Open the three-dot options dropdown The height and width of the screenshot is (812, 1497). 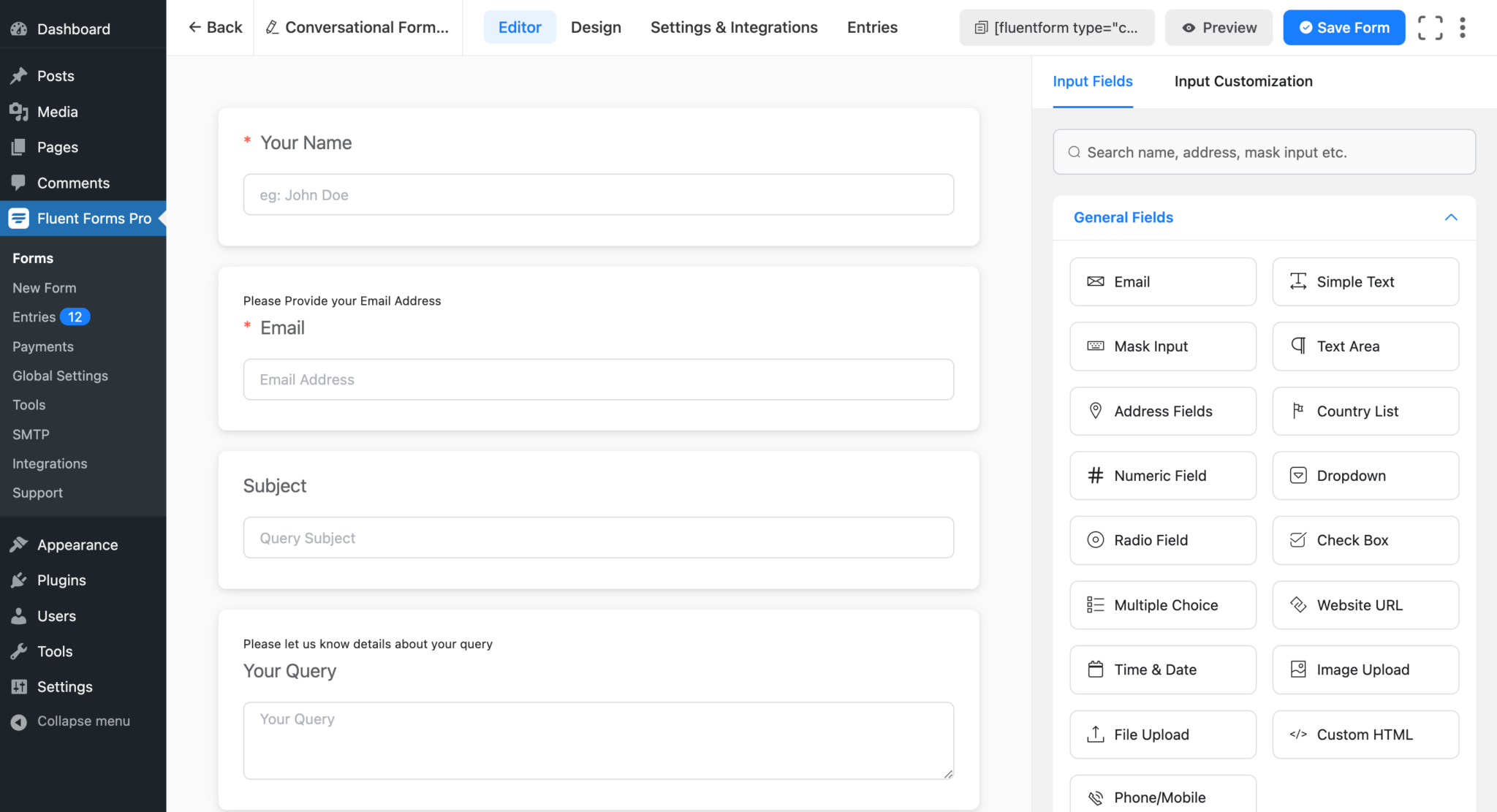tap(1463, 27)
